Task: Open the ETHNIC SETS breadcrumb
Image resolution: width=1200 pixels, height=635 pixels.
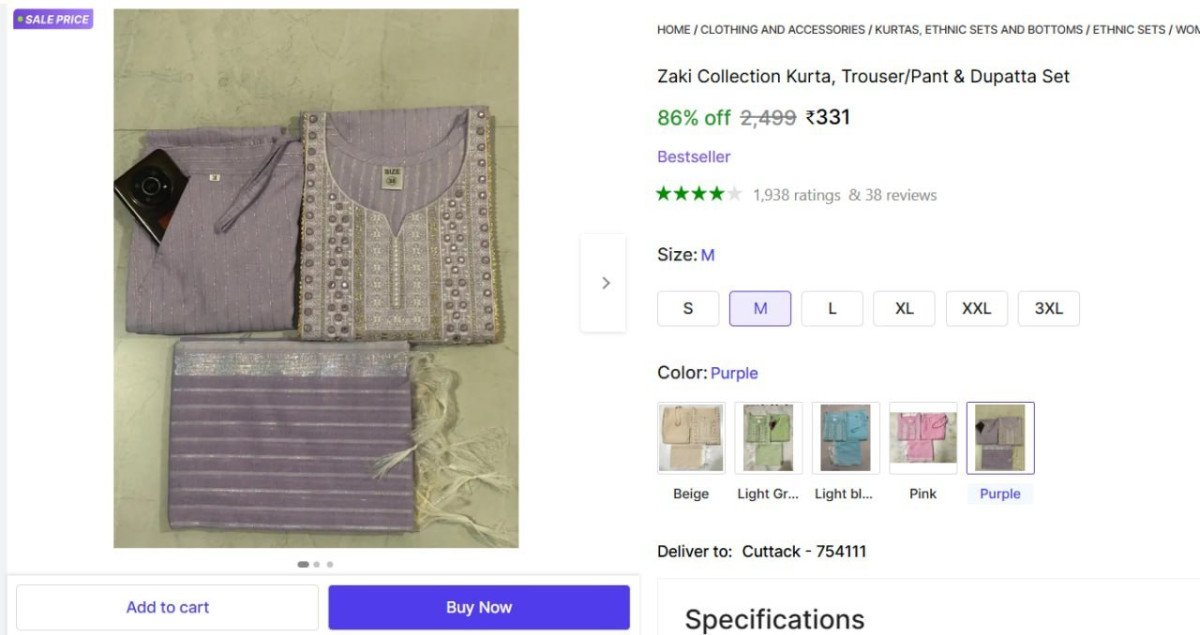Action: point(1127,29)
